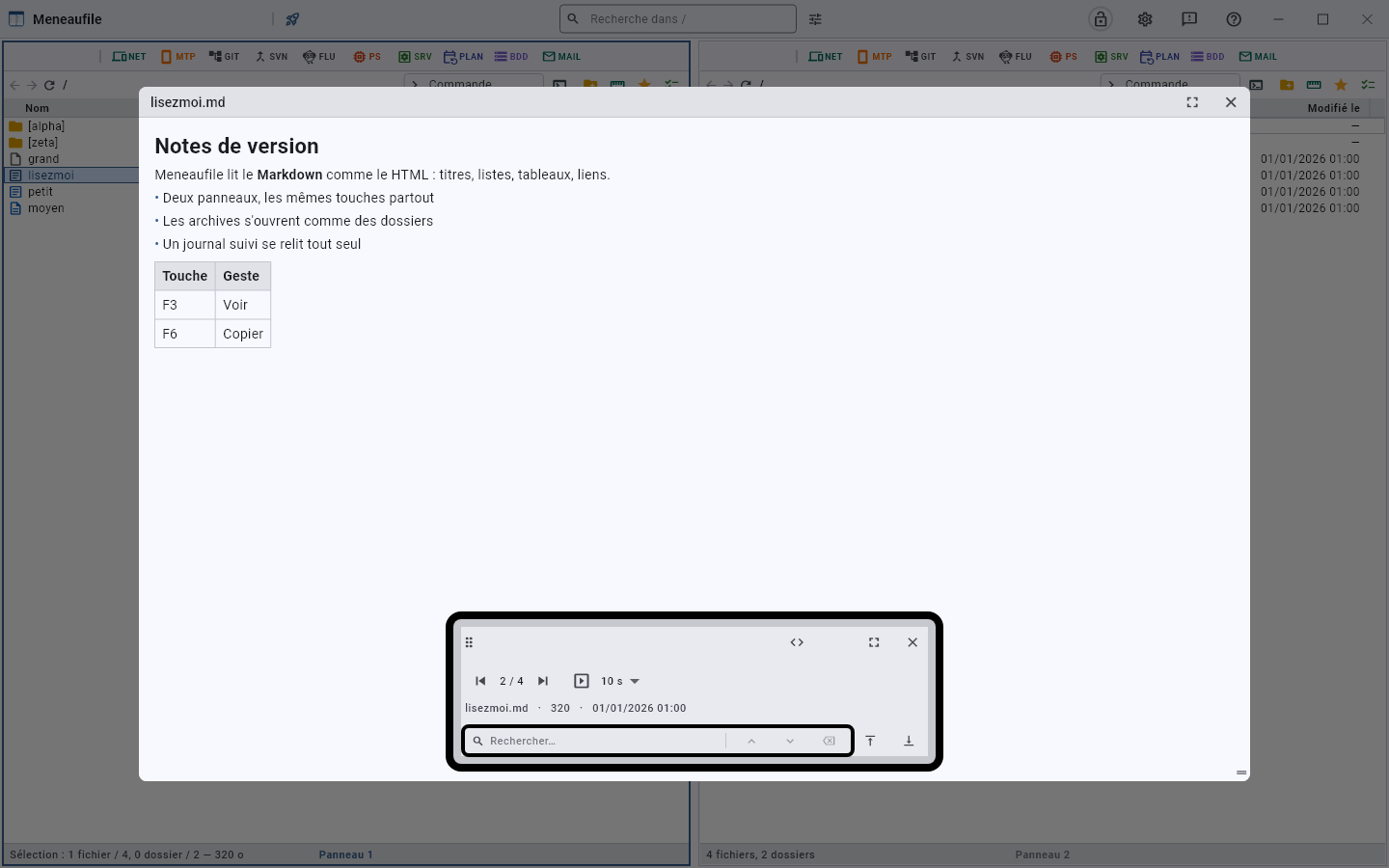Create new folder in right panel

click(1287, 85)
